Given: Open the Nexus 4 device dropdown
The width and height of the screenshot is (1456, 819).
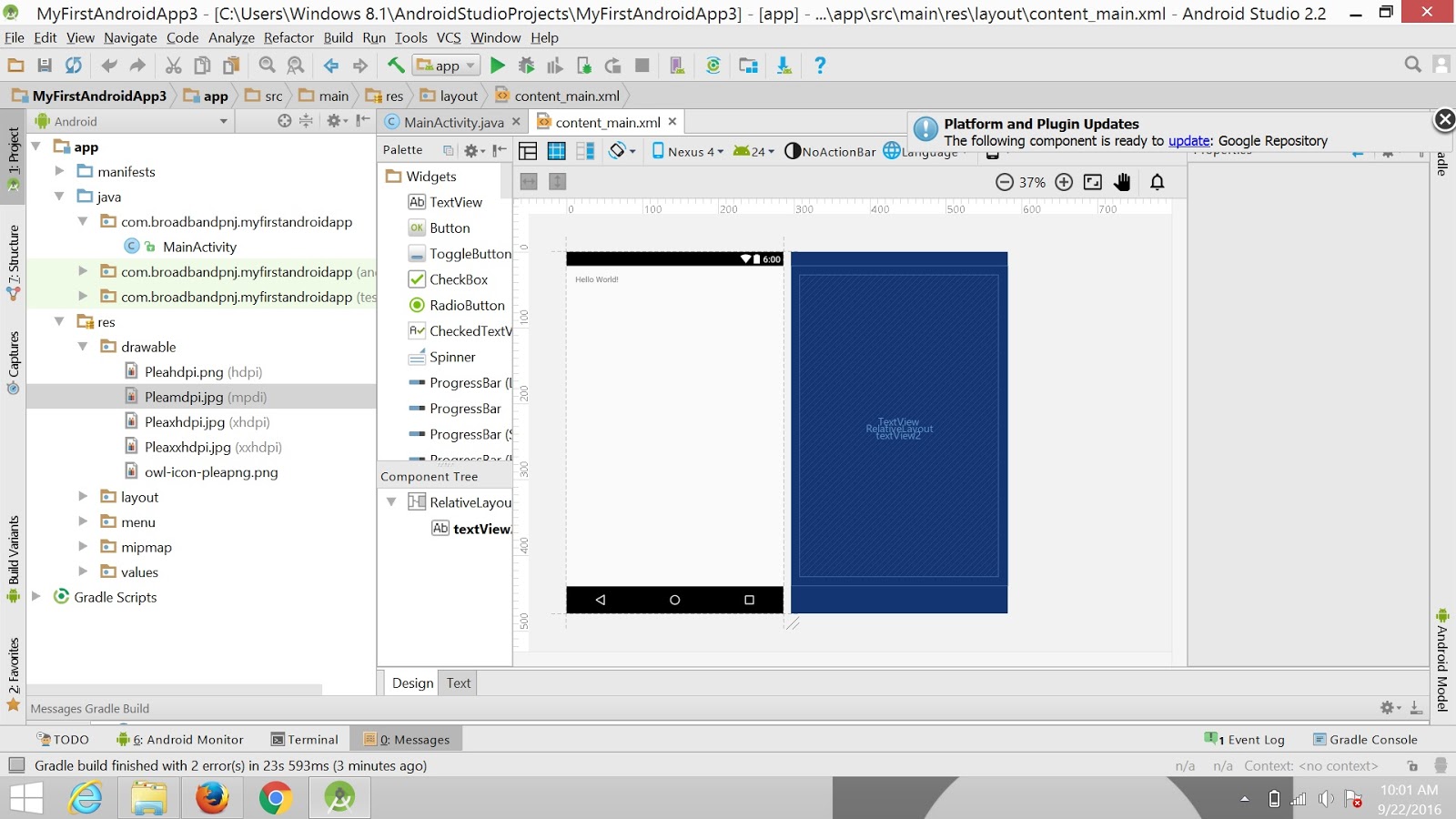Looking at the screenshot, I should click(689, 151).
